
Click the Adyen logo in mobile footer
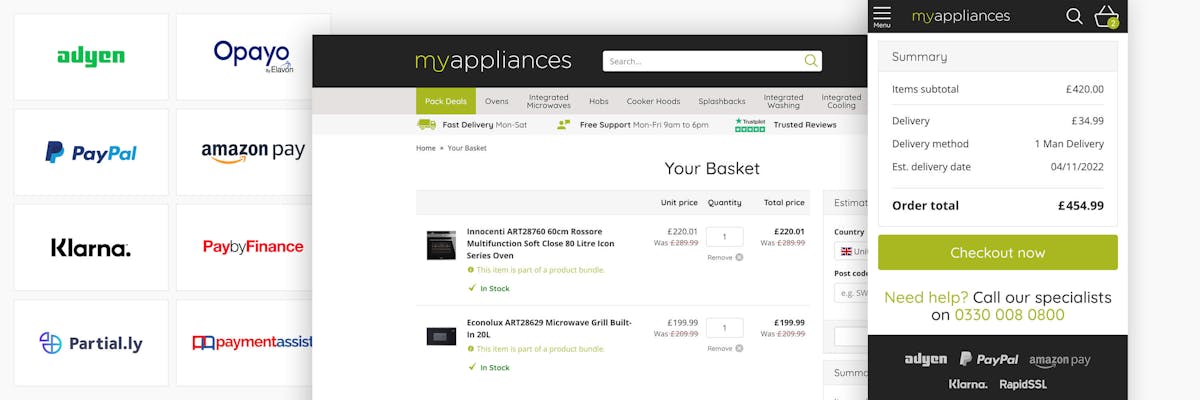pos(926,359)
